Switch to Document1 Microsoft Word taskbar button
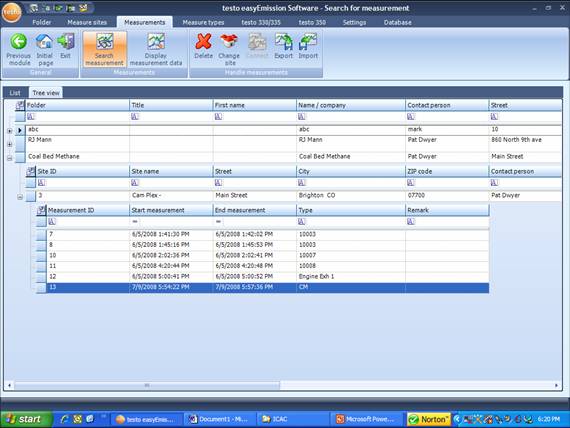 tap(220, 419)
